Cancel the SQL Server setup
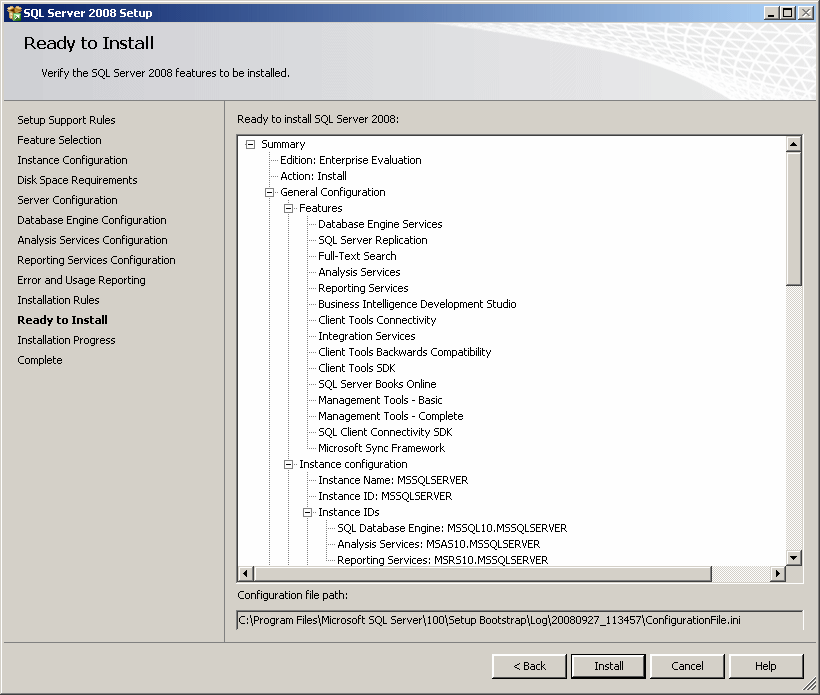 tap(687, 666)
